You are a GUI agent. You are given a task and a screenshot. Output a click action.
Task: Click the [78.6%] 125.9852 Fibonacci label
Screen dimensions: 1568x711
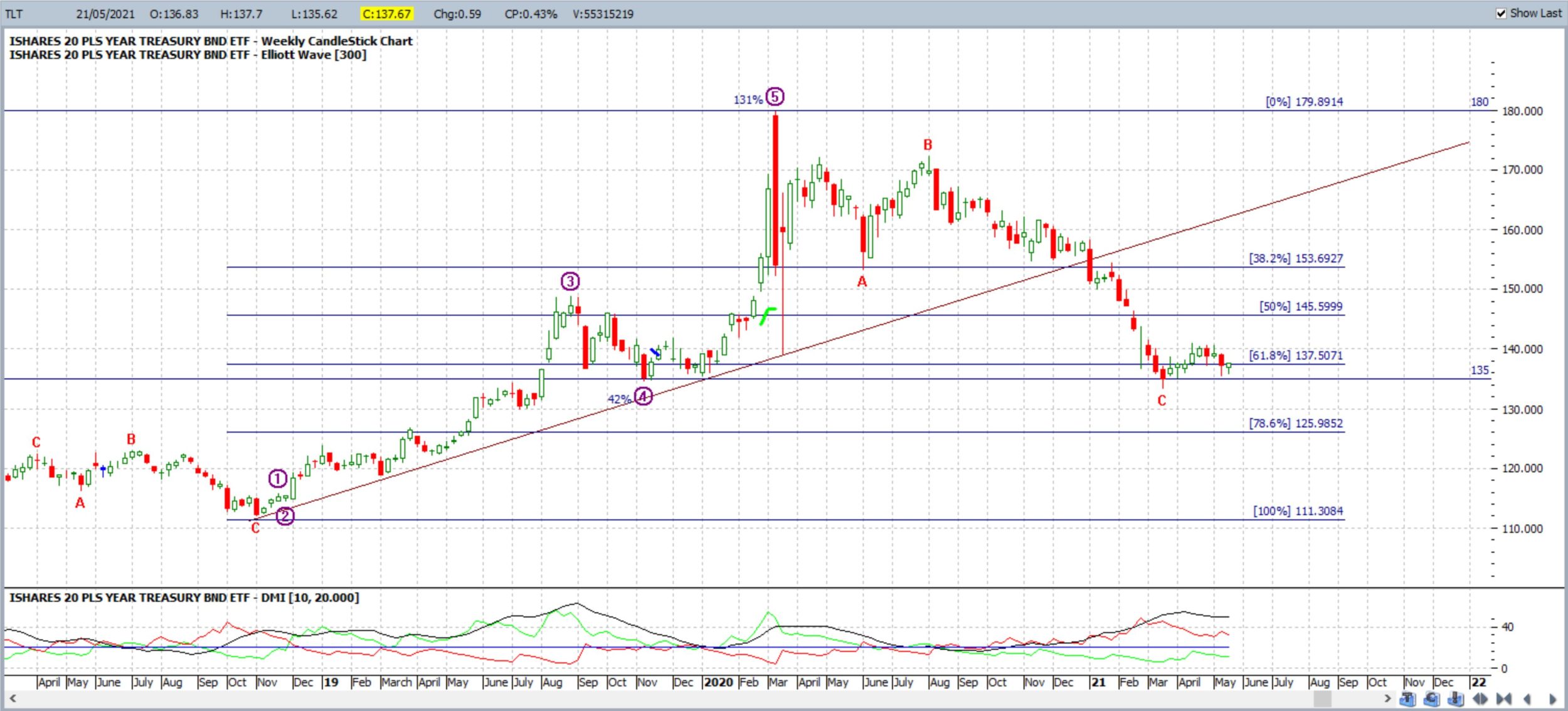(x=1296, y=423)
